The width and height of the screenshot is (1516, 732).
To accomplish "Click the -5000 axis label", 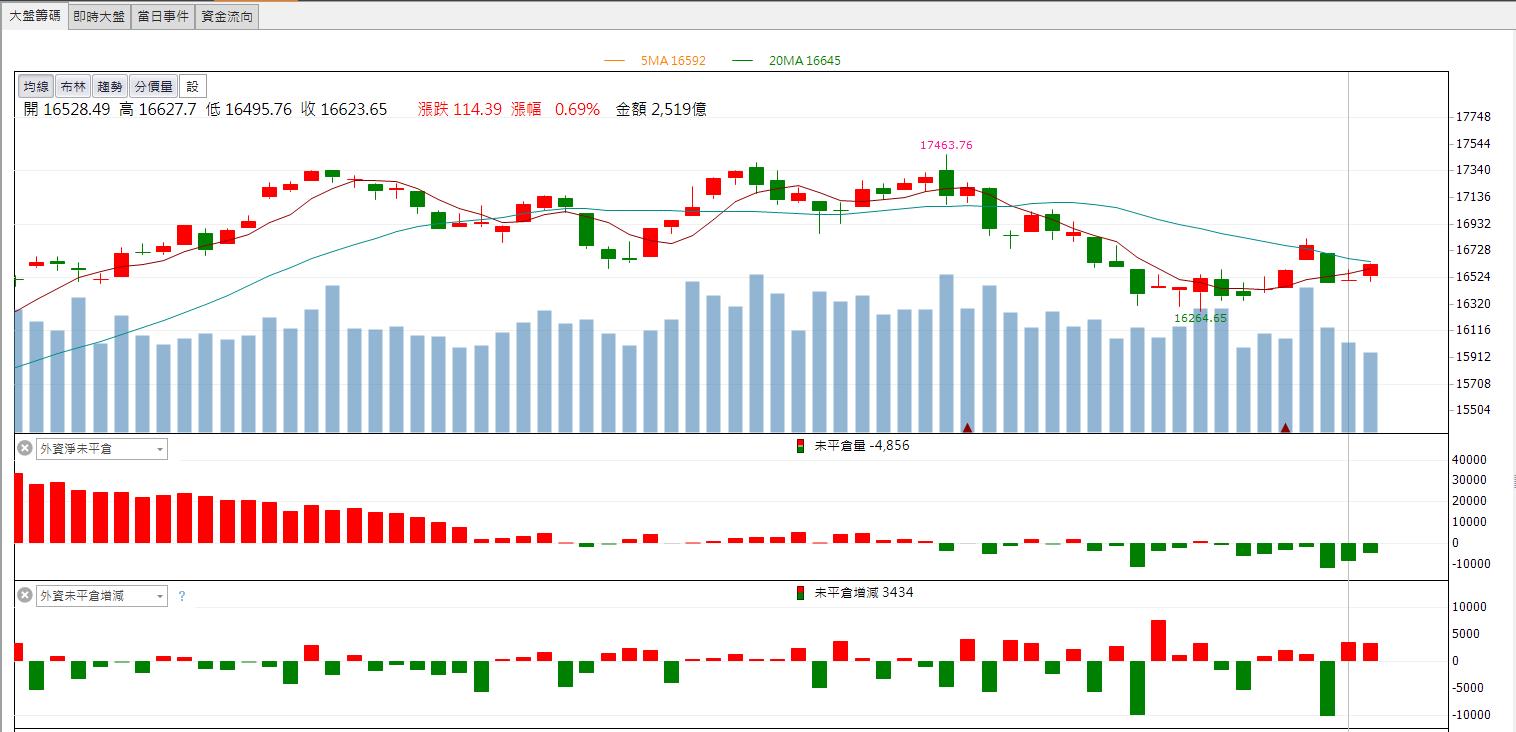I will coord(1468,688).
